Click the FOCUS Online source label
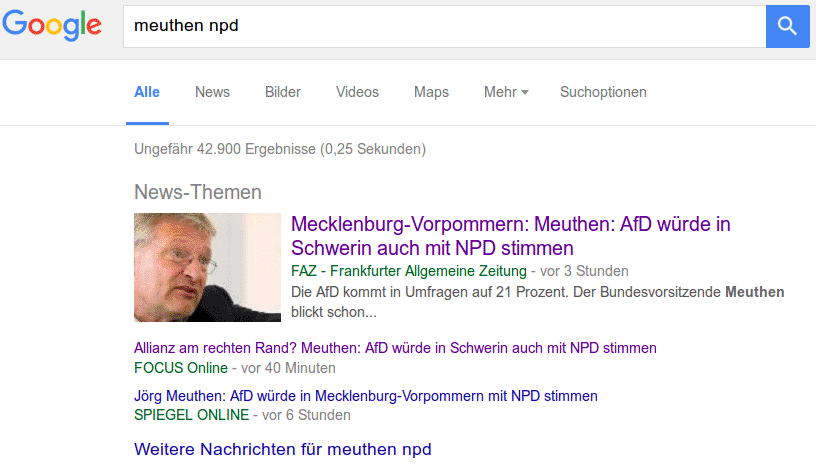This screenshot has width=816, height=473. pyautogui.click(x=181, y=368)
